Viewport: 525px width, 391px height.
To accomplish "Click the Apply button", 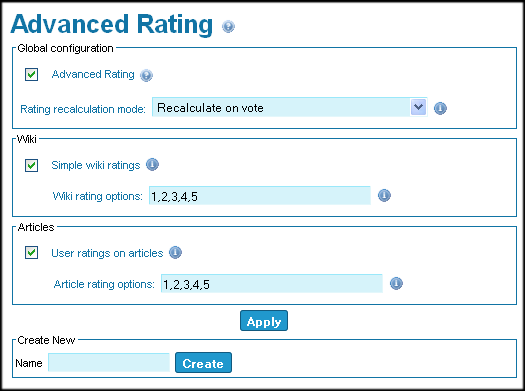I will coord(264,321).
